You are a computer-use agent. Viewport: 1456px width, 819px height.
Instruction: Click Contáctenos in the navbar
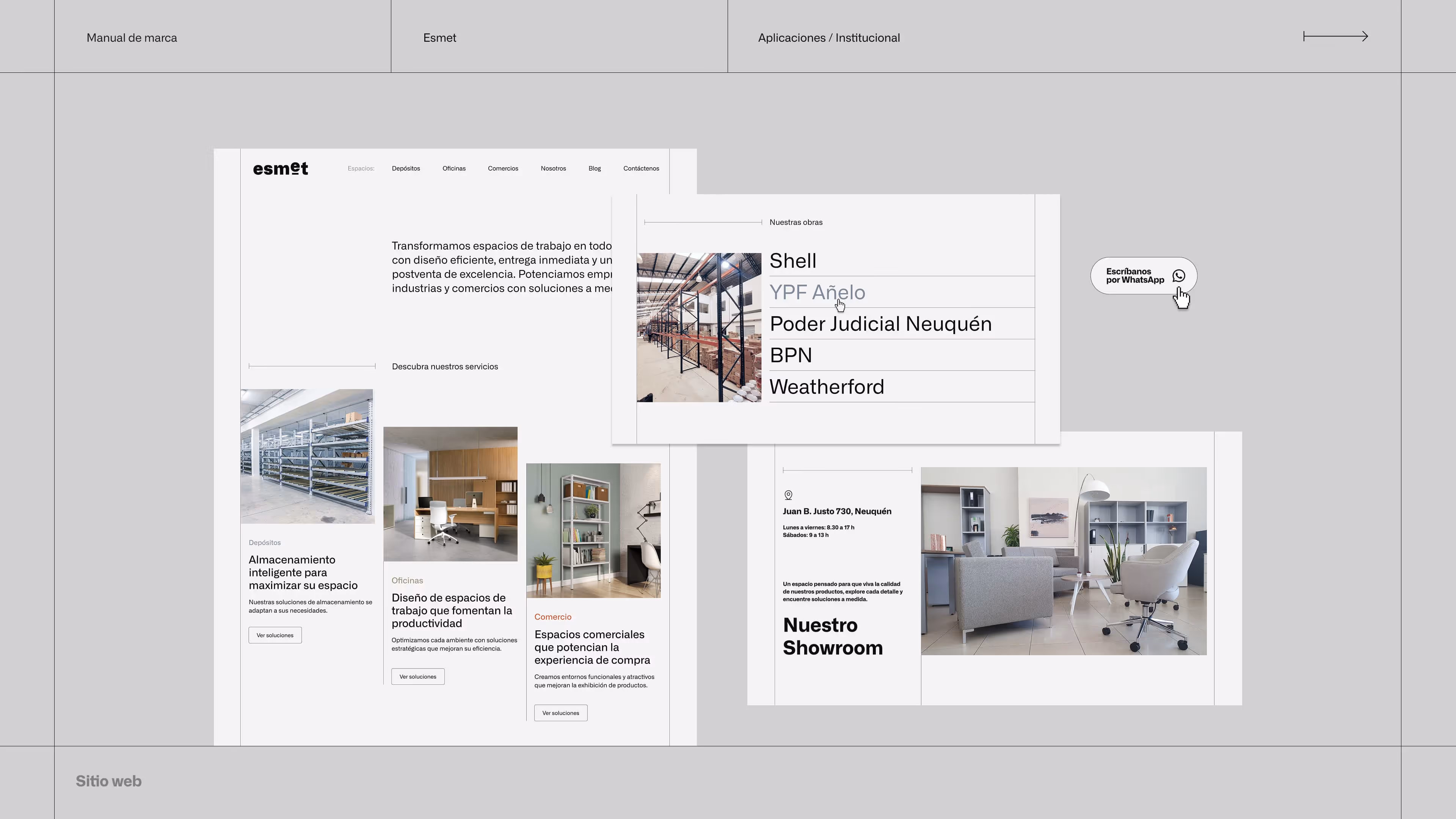point(641,168)
